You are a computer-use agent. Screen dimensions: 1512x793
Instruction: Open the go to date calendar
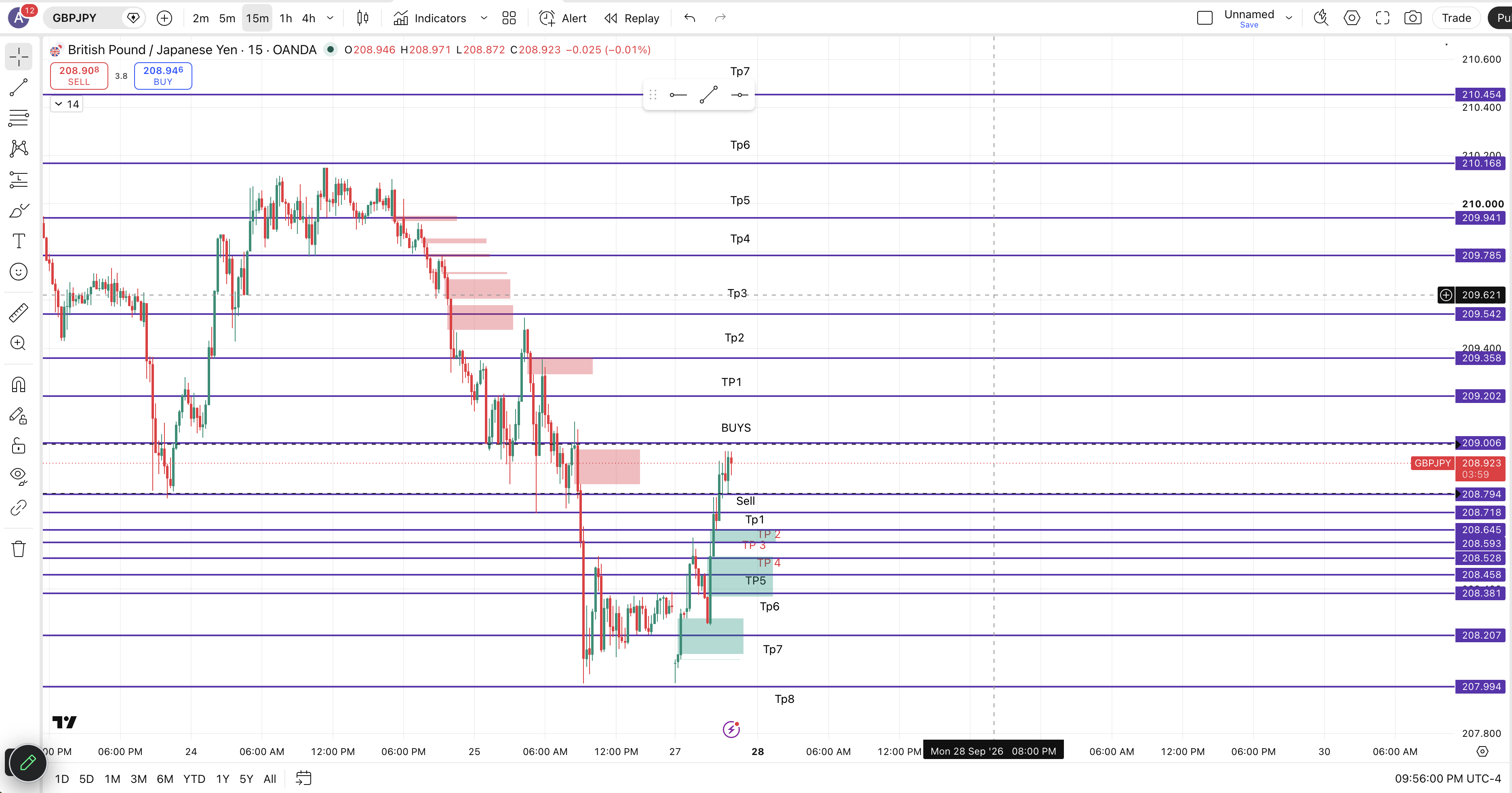click(x=303, y=779)
